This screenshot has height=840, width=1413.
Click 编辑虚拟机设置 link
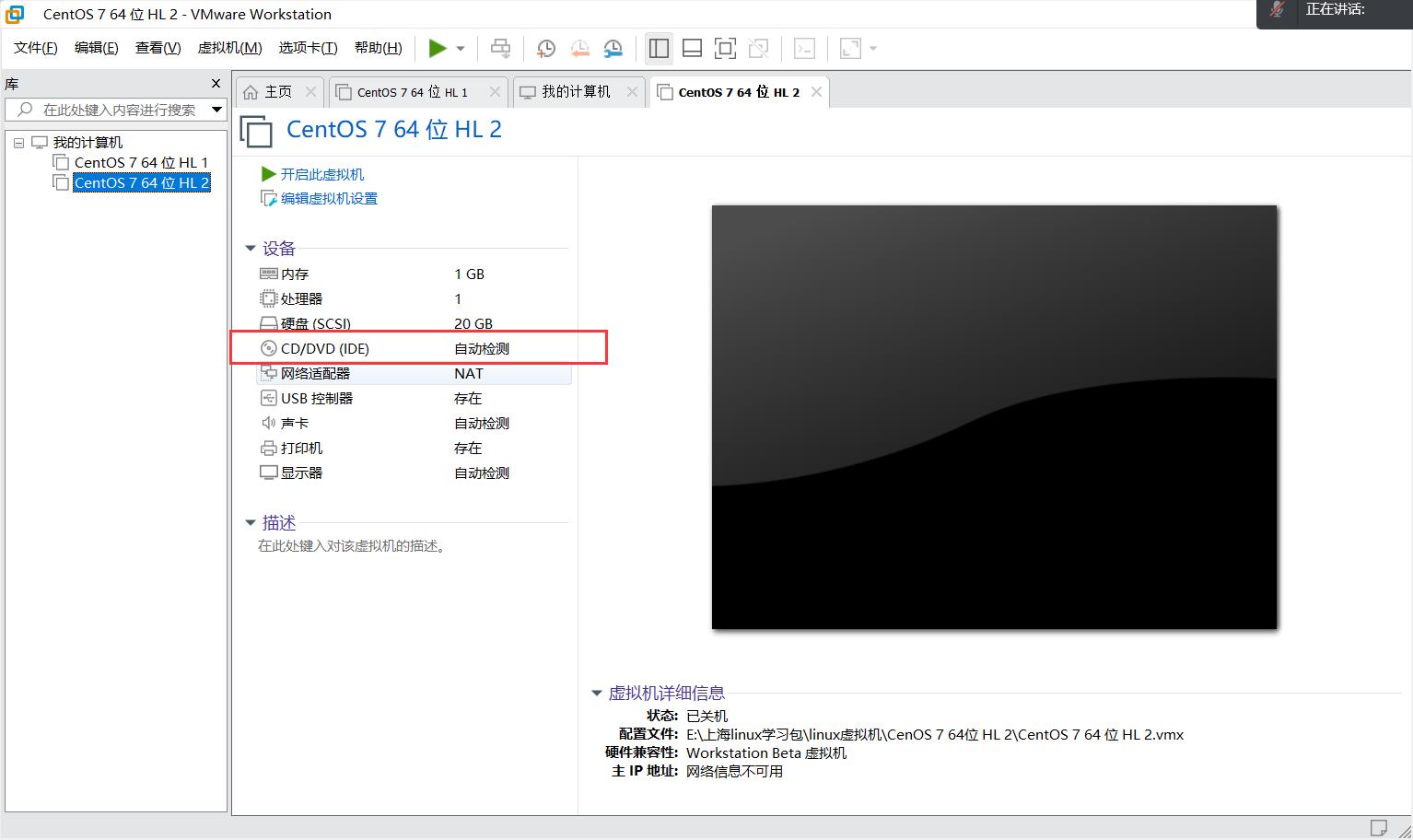329,199
